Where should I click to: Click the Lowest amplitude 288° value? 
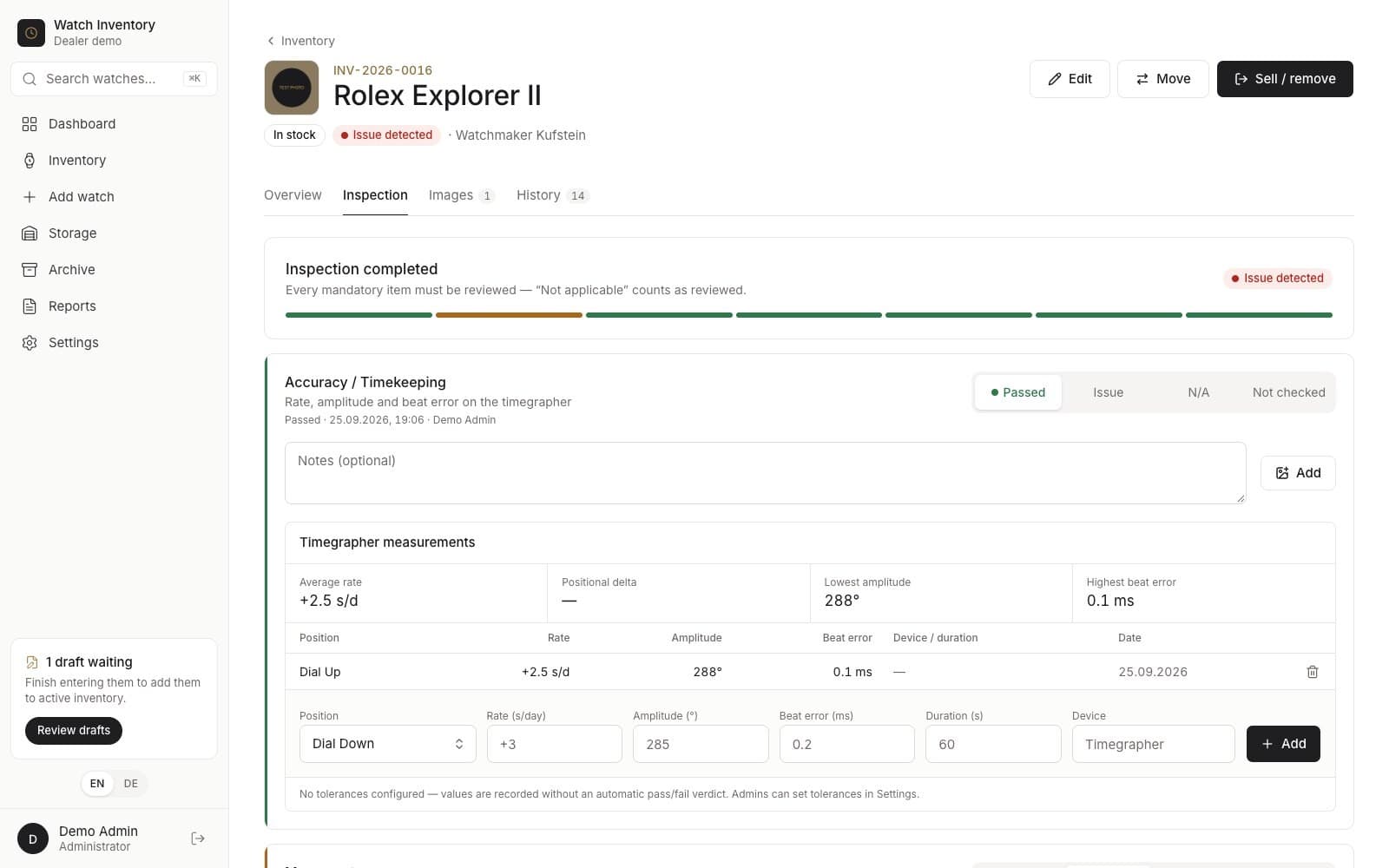click(842, 601)
